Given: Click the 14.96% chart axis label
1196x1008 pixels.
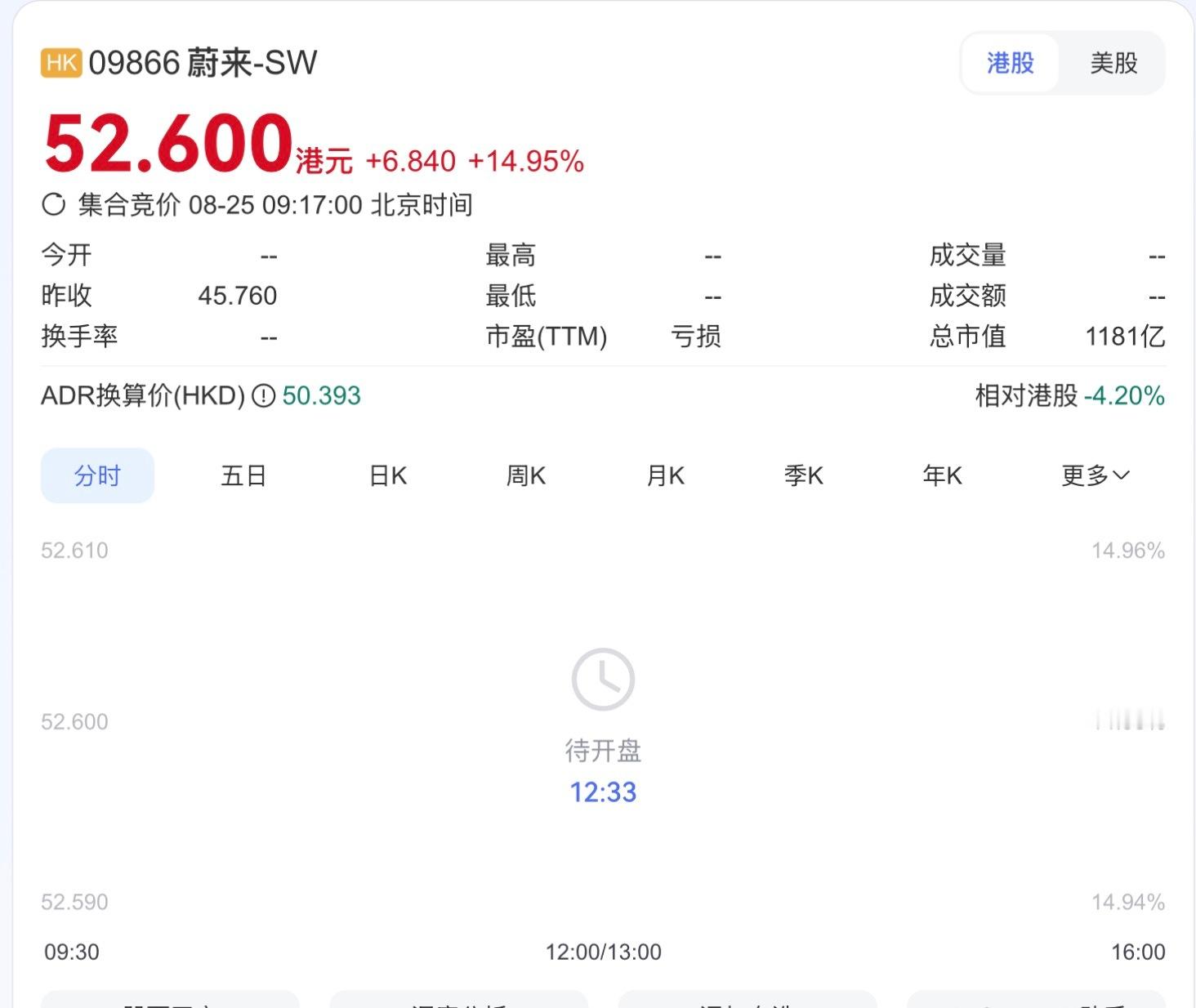Looking at the screenshot, I should [x=1128, y=551].
